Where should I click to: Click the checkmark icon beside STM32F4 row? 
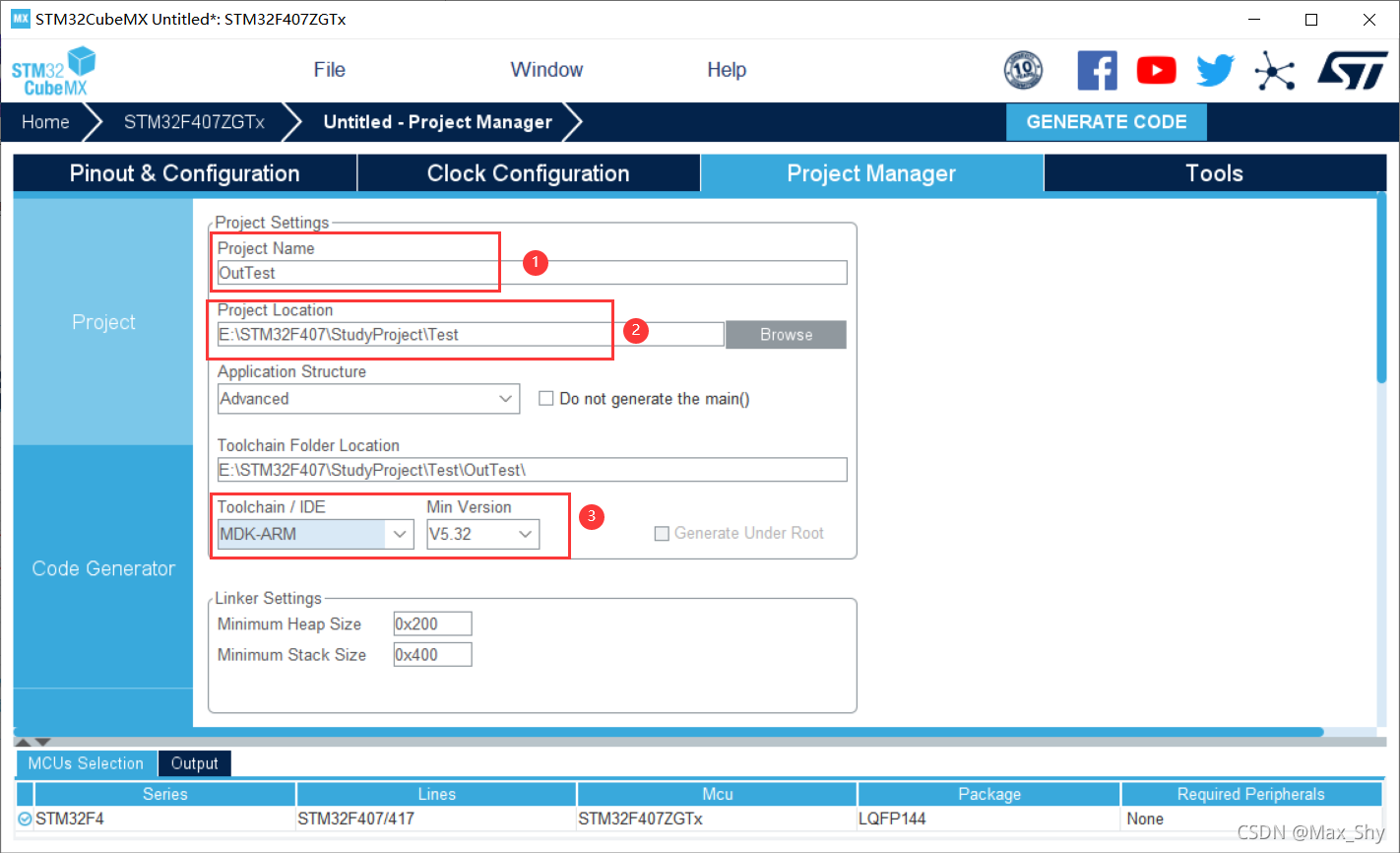[25, 819]
